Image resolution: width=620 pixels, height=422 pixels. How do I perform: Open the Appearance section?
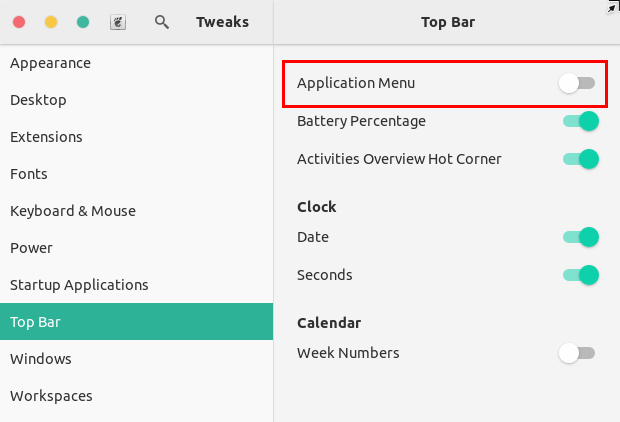click(50, 63)
